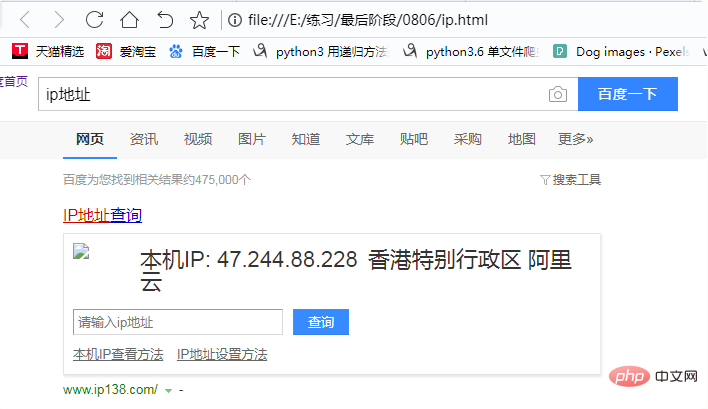Click the Baidu paw bookmark icon
This screenshot has width=708, height=409.
tap(176, 51)
